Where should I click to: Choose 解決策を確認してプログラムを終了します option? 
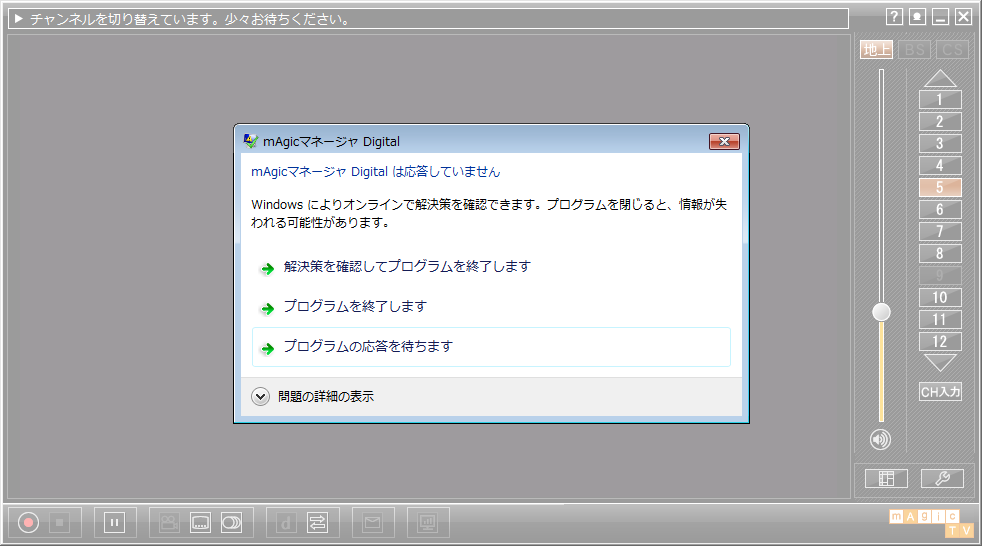491,267
